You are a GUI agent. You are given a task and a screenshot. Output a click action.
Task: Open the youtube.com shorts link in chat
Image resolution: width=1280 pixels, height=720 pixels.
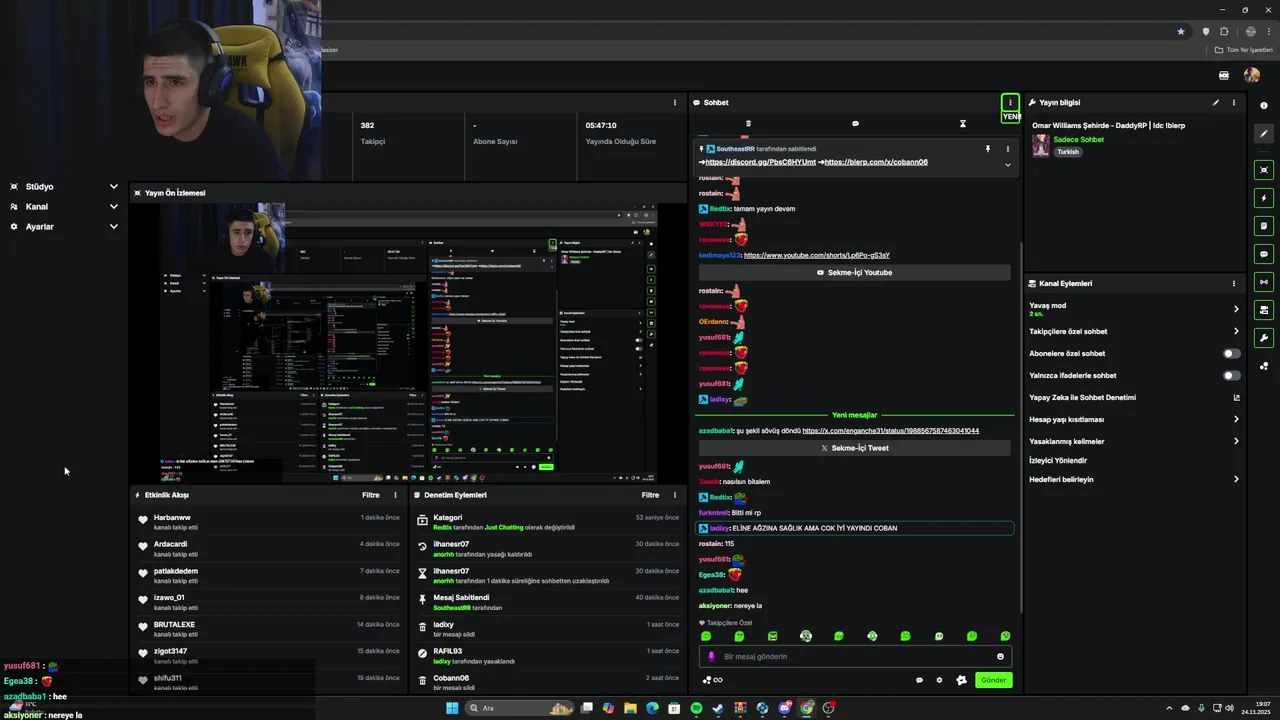pos(817,255)
